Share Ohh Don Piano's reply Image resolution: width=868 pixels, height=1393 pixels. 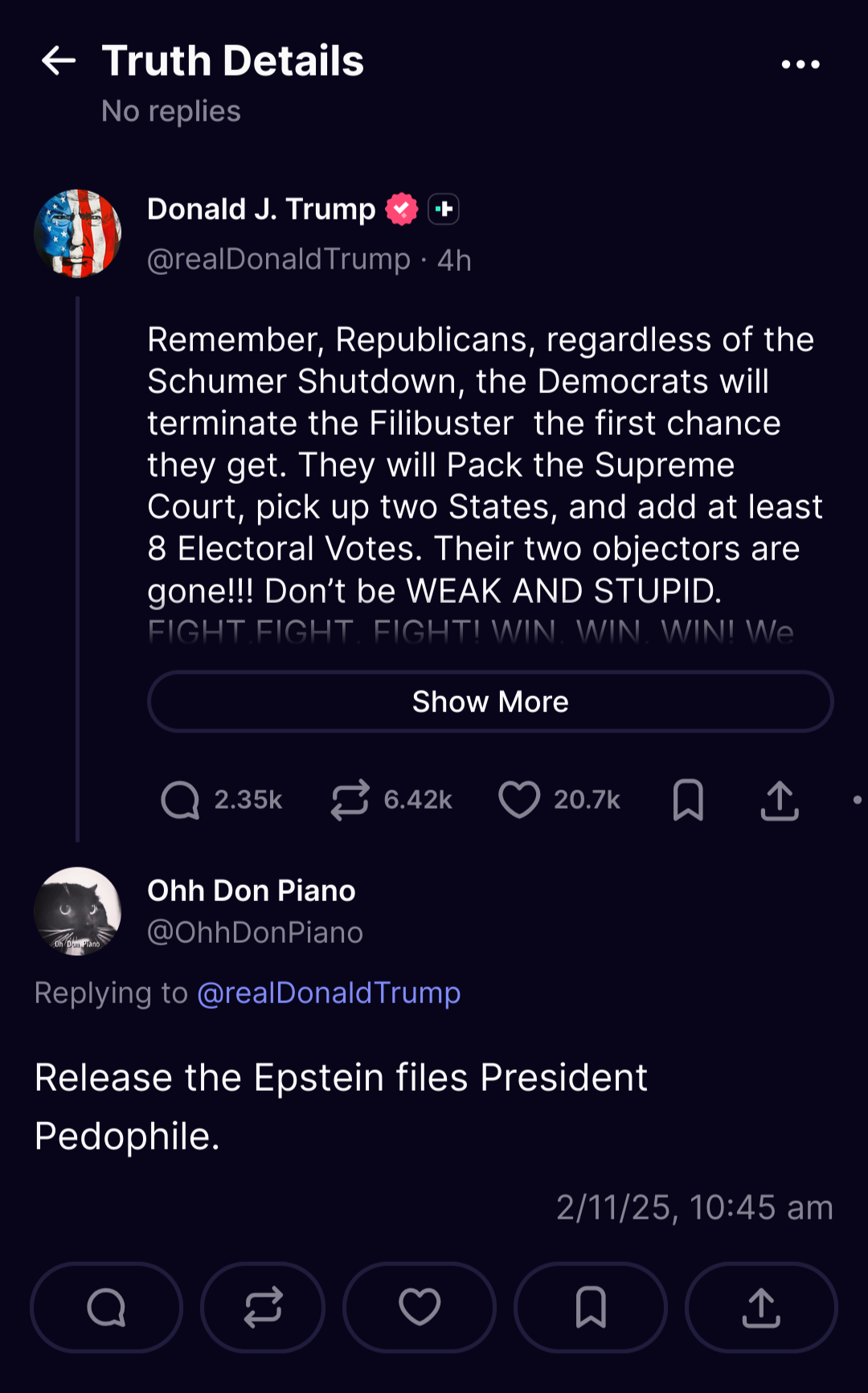click(x=761, y=1307)
